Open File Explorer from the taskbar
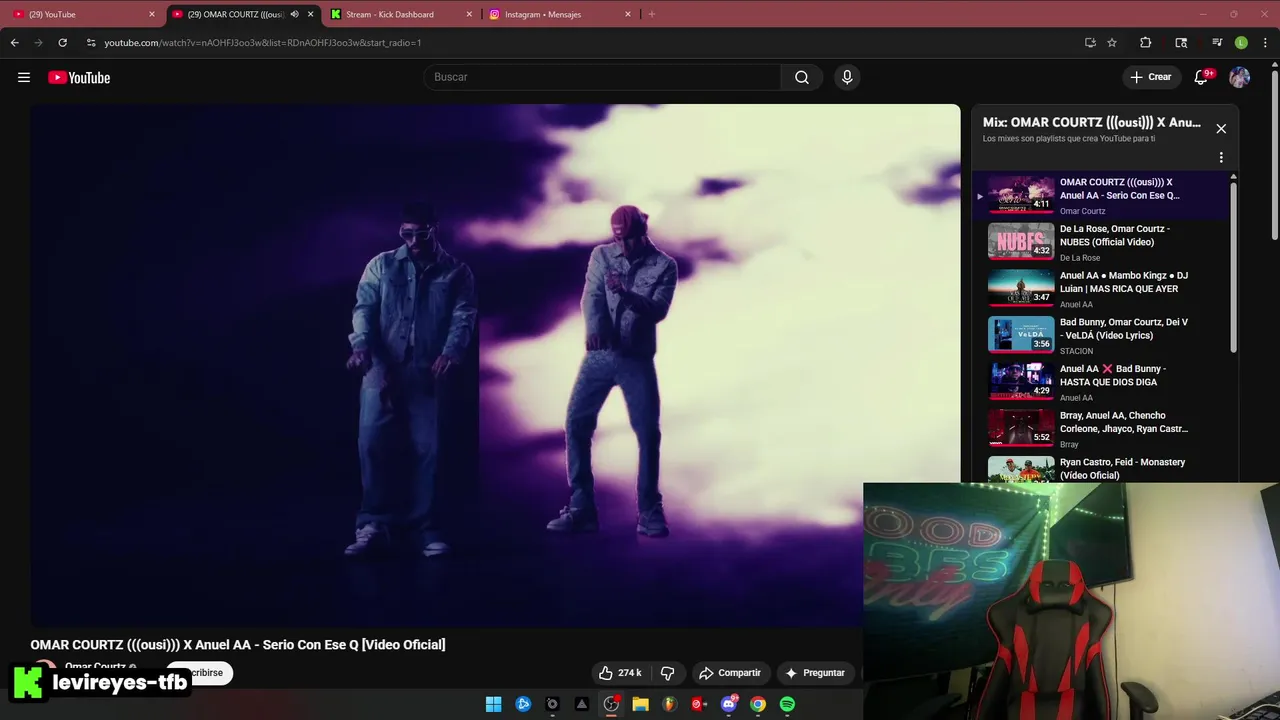This screenshot has height=720, width=1280. click(x=640, y=704)
